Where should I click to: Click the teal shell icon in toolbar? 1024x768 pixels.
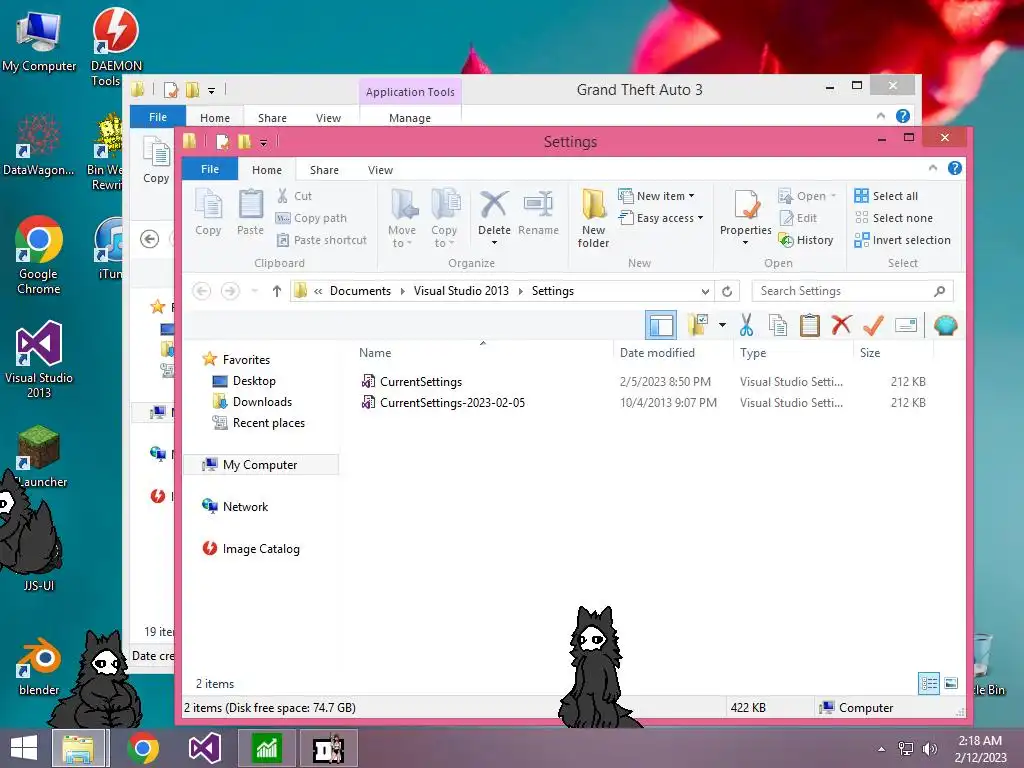tap(946, 325)
